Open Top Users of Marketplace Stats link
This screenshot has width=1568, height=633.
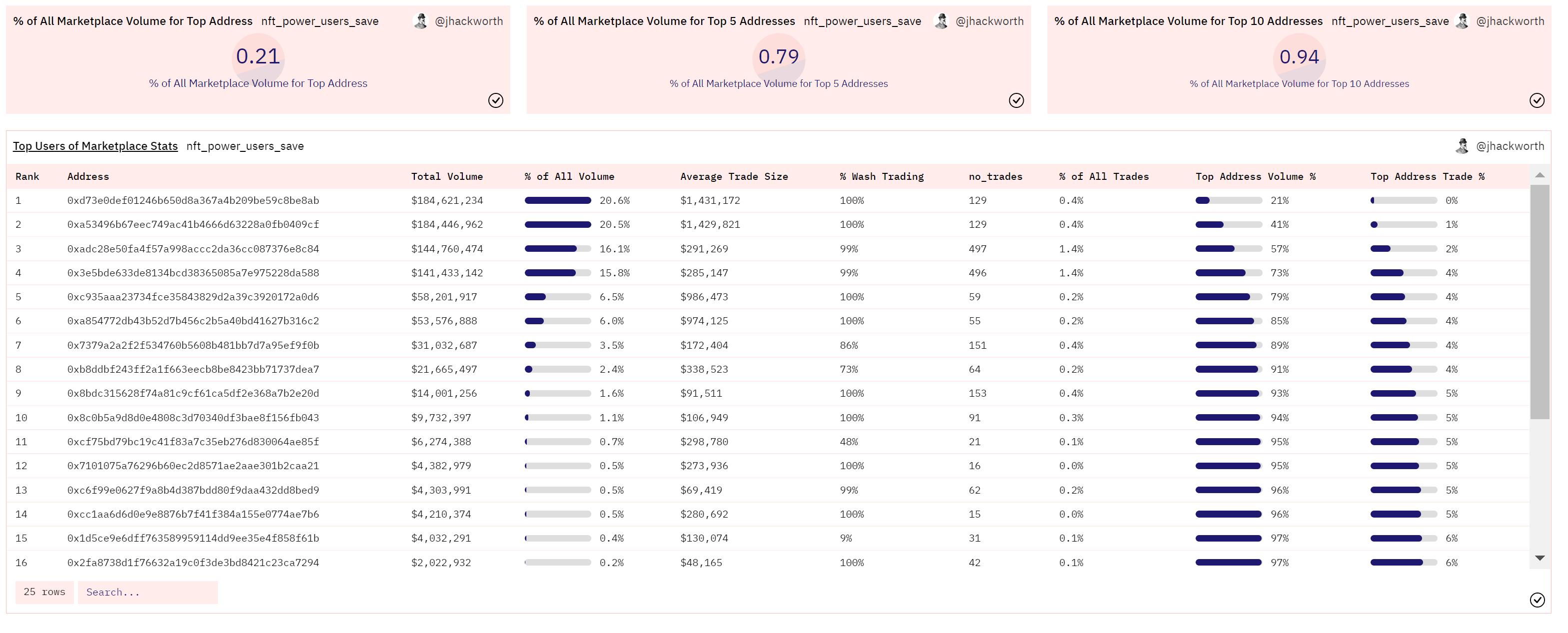click(95, 146)
